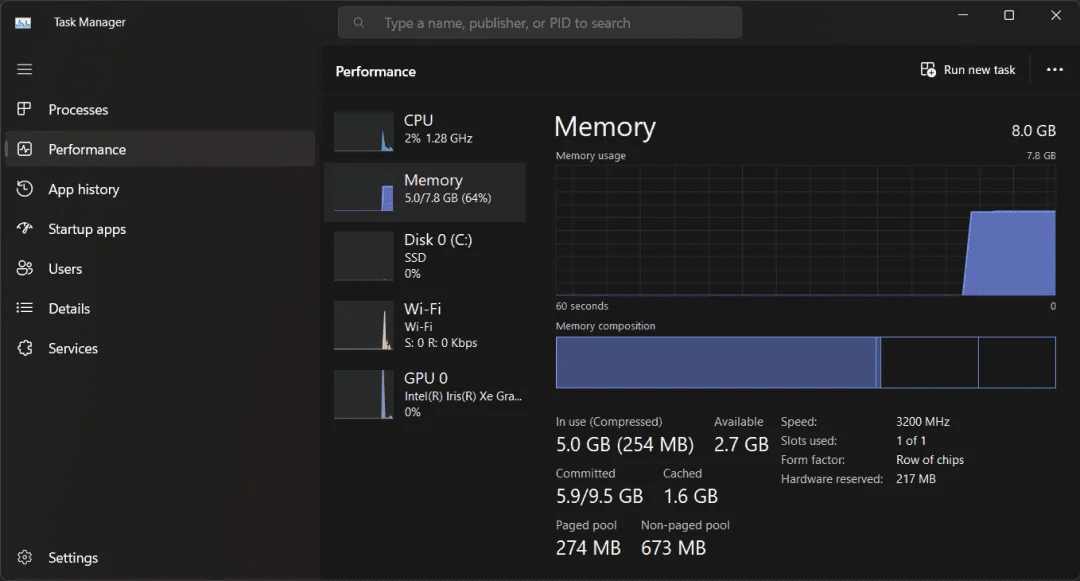Click the 274 MB Paged pool value
The image size is (1080, 581).
coord(588,548)
